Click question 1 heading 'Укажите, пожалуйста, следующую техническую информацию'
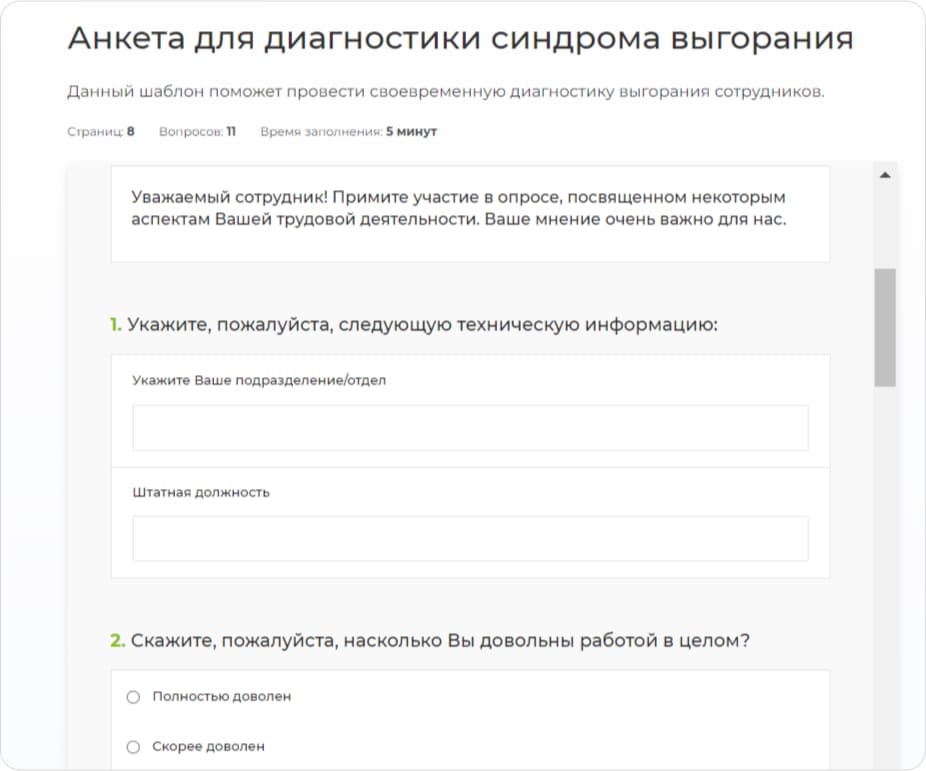 pyautogui.click(x=413, y=325)
